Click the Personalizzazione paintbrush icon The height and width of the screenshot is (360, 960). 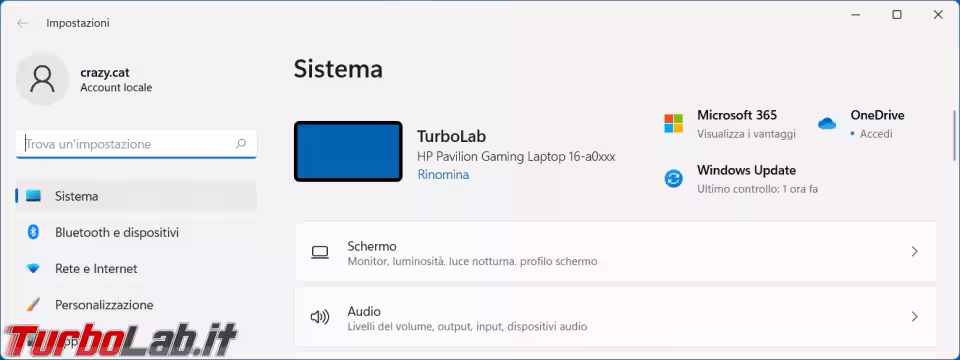(33, 304)
